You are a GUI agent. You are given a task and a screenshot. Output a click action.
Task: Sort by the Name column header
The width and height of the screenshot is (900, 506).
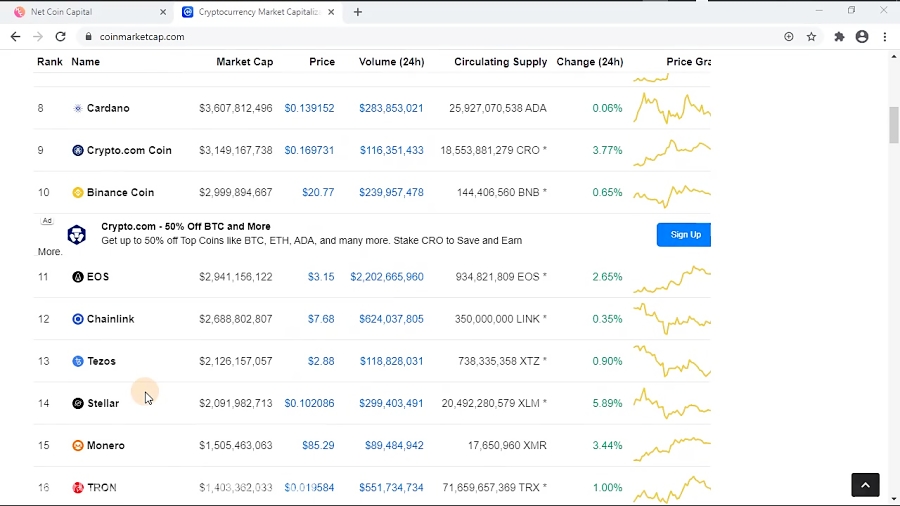click(86, 62)
